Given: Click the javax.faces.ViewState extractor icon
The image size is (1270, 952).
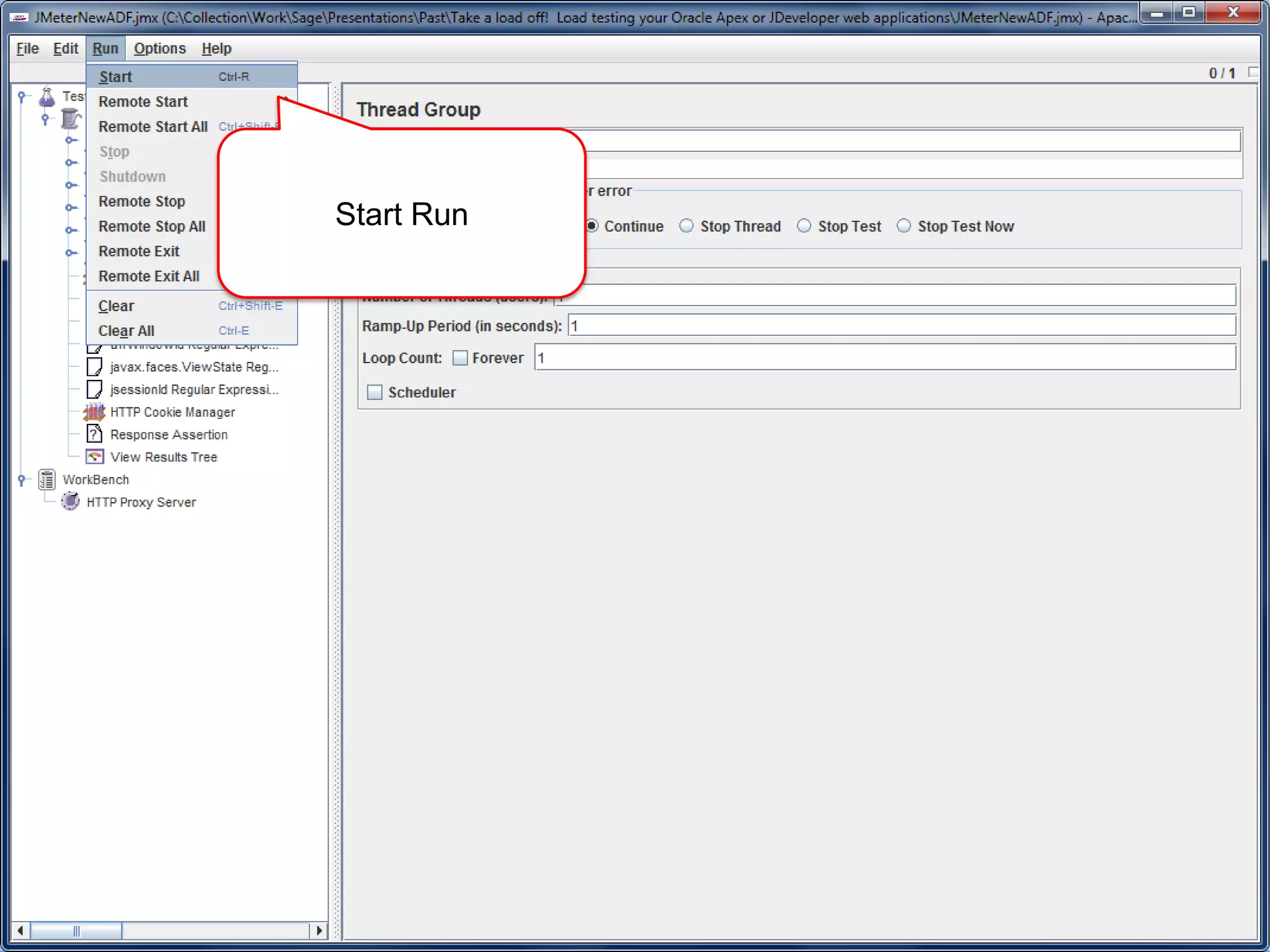Looking at the screenshot, I should (94, 367).
